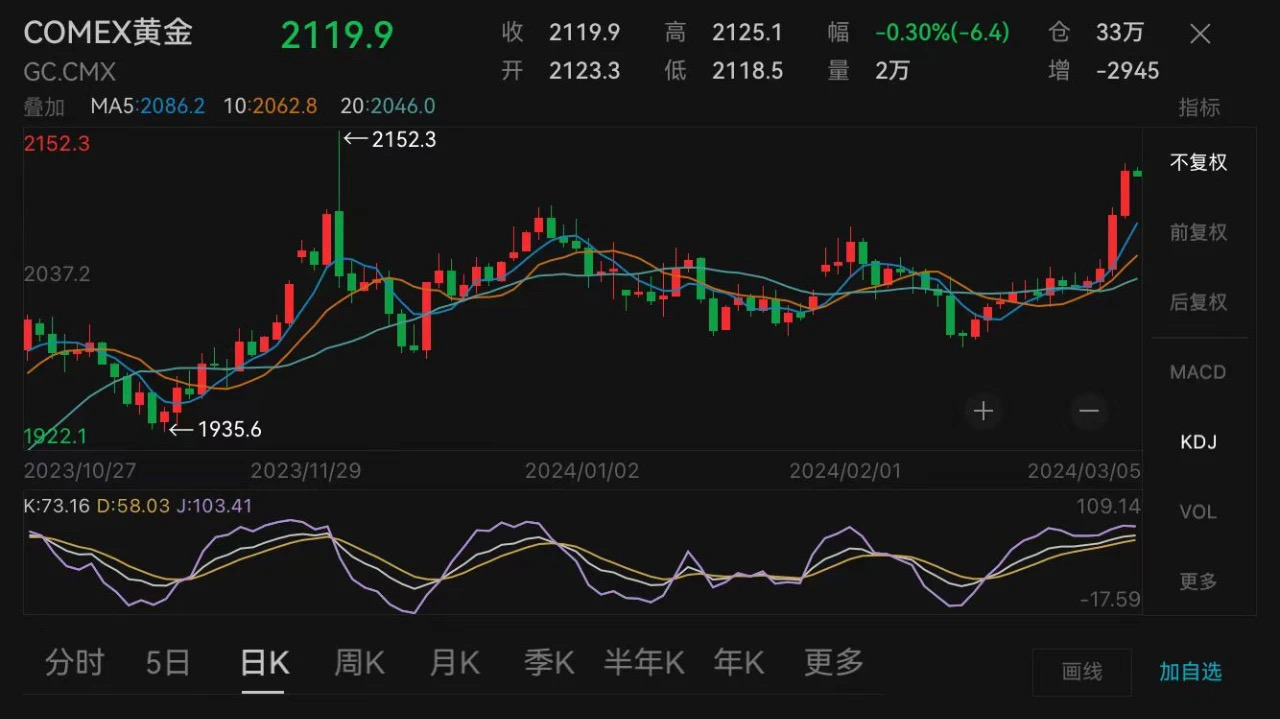
Task: Switch to the 分时 intraday tab
Action: (74, 662)
